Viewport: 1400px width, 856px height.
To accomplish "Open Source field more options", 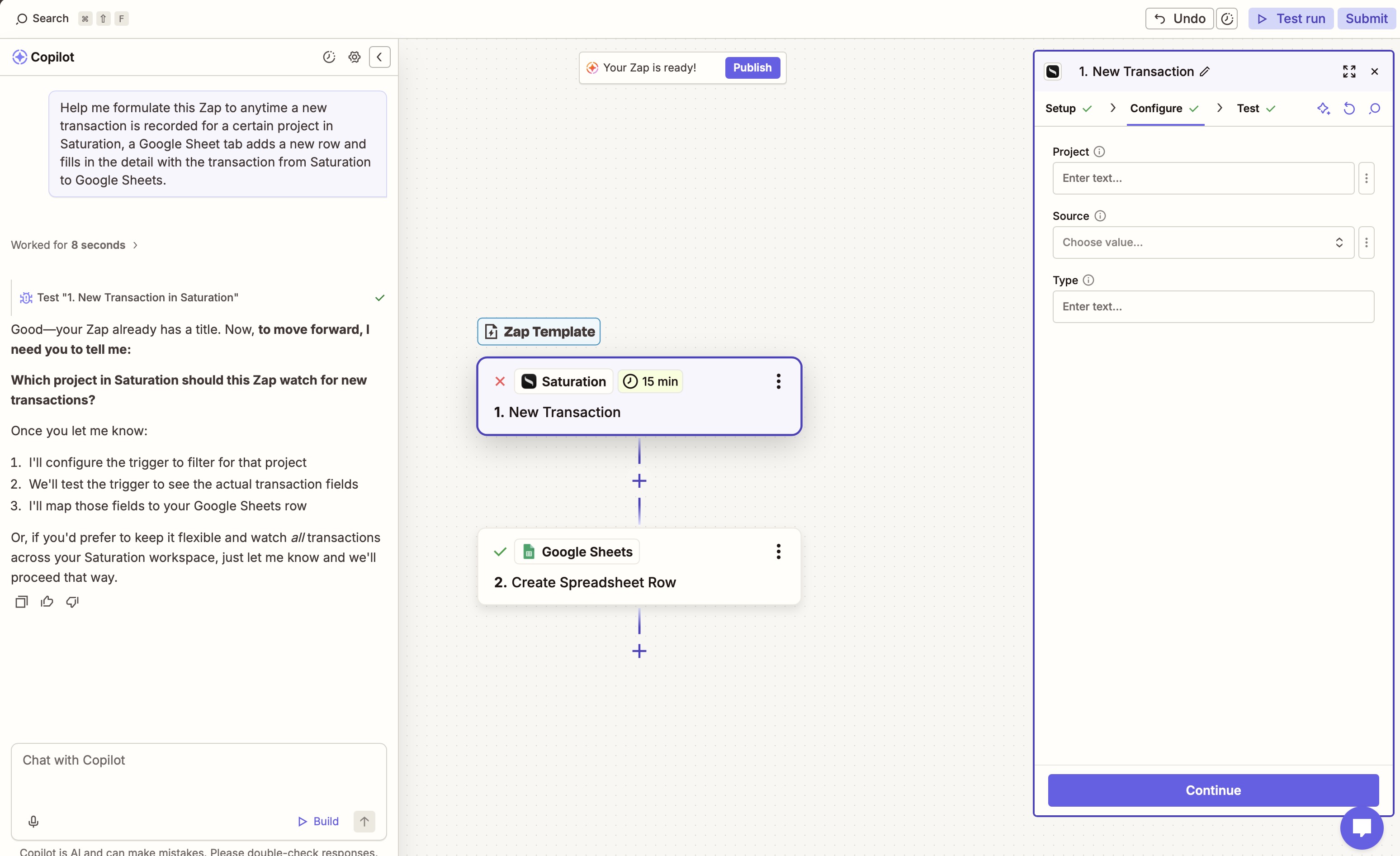I will pyautogui.click(x=1367, y=242).
